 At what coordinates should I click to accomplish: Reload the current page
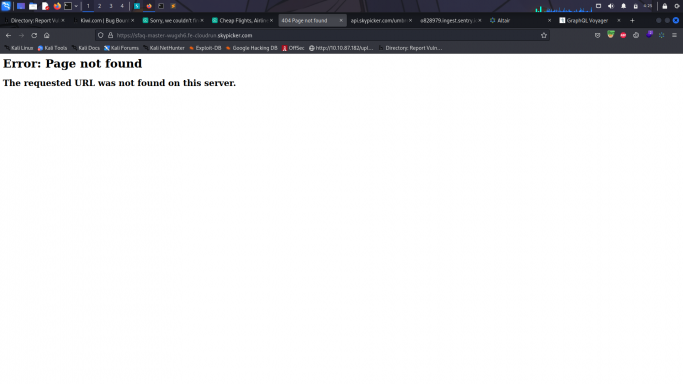point(34,35)
